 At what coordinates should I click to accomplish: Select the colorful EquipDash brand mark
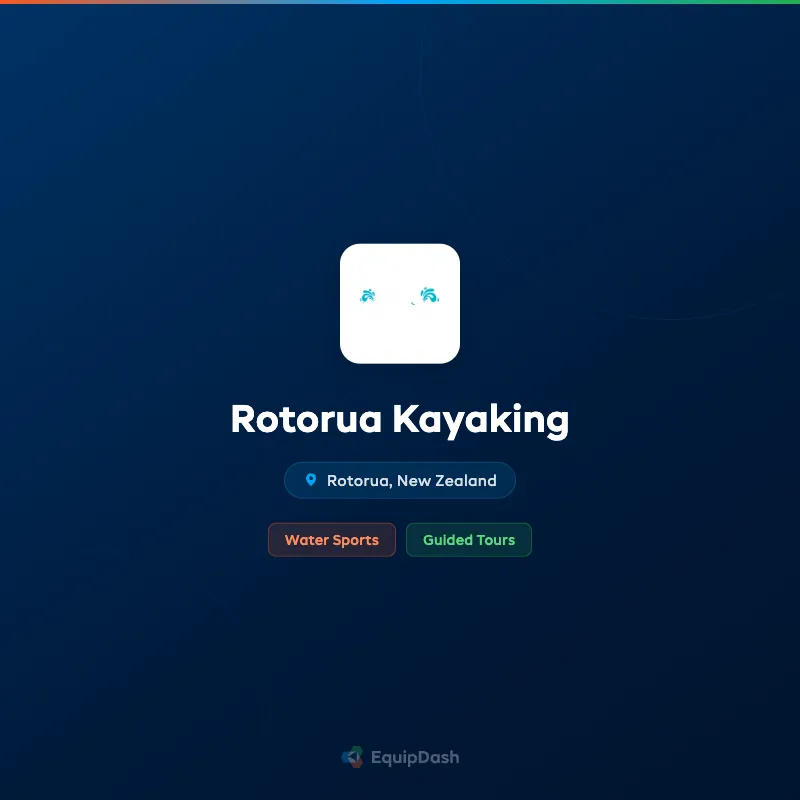pyautogui.click(x=351, y=757)
